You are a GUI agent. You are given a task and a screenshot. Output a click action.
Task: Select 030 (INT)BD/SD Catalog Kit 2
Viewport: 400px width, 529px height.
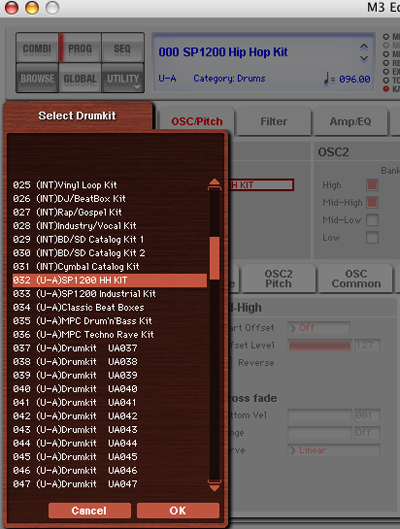pyautogui.click(x=110, y=253)
